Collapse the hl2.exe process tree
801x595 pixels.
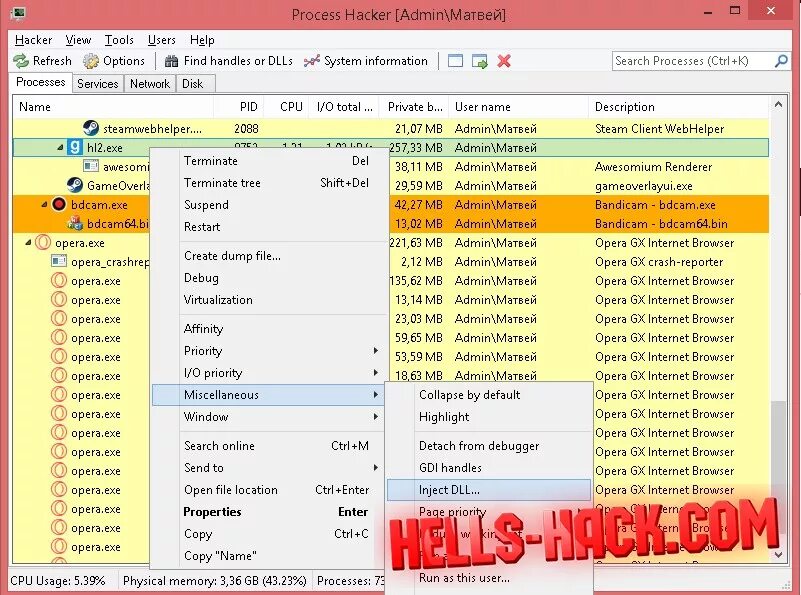tap(60, 148)
